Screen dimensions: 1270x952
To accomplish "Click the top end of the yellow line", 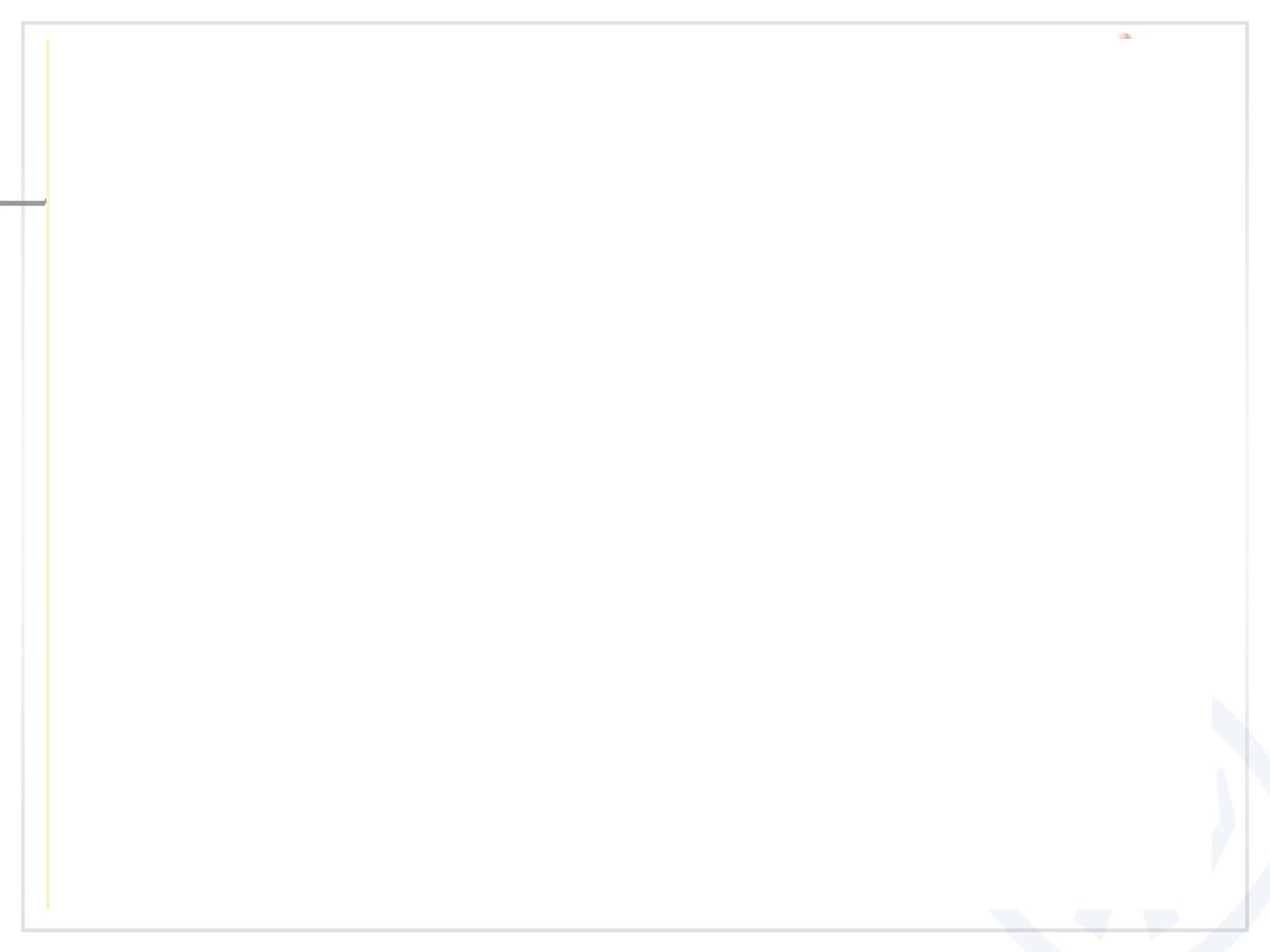I will click(x=48, y=41).
